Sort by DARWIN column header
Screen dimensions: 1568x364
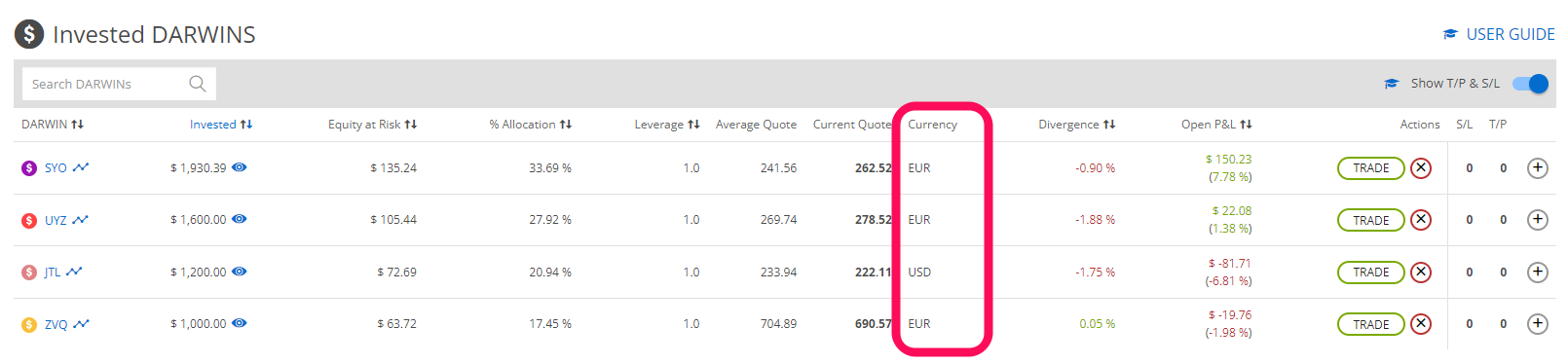click(x=53, y=125)
